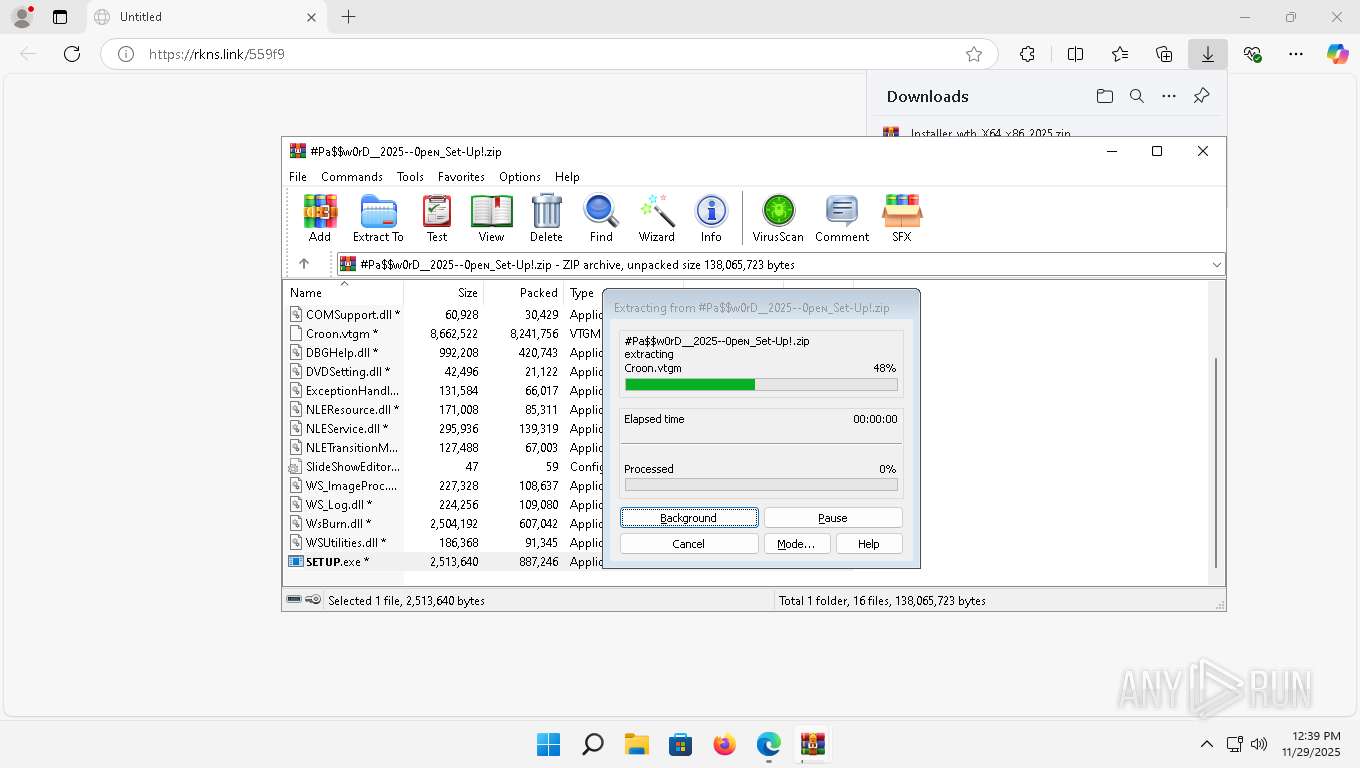Expand the archive path dropdown arrow
The width and height of the screenshot is (1360, 768).
click(1216, 265)
